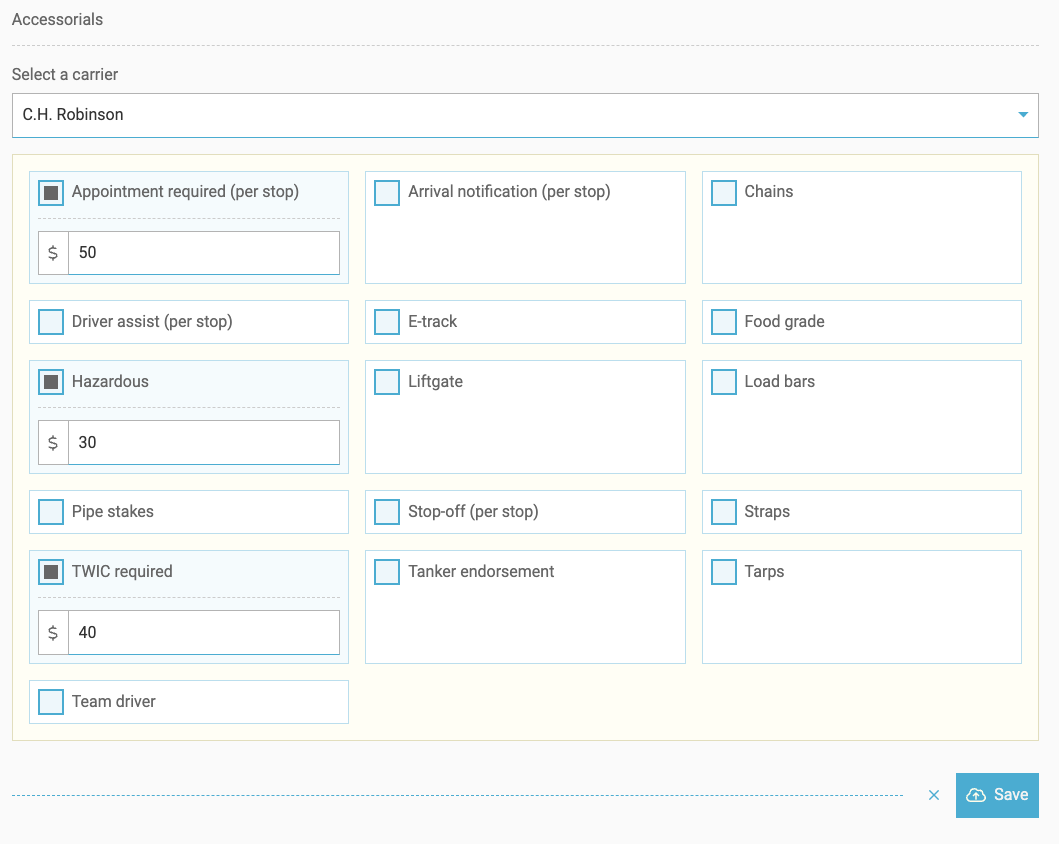Check the Load bars option

click(x=724, y=383)
